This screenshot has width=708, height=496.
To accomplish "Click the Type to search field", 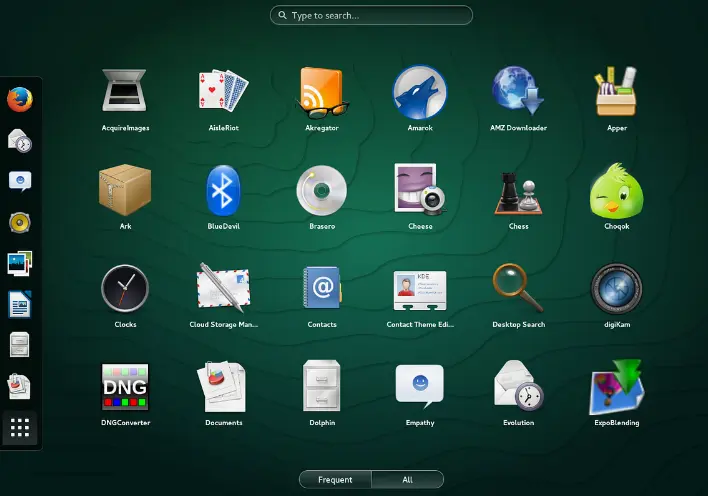I will 371,15.
